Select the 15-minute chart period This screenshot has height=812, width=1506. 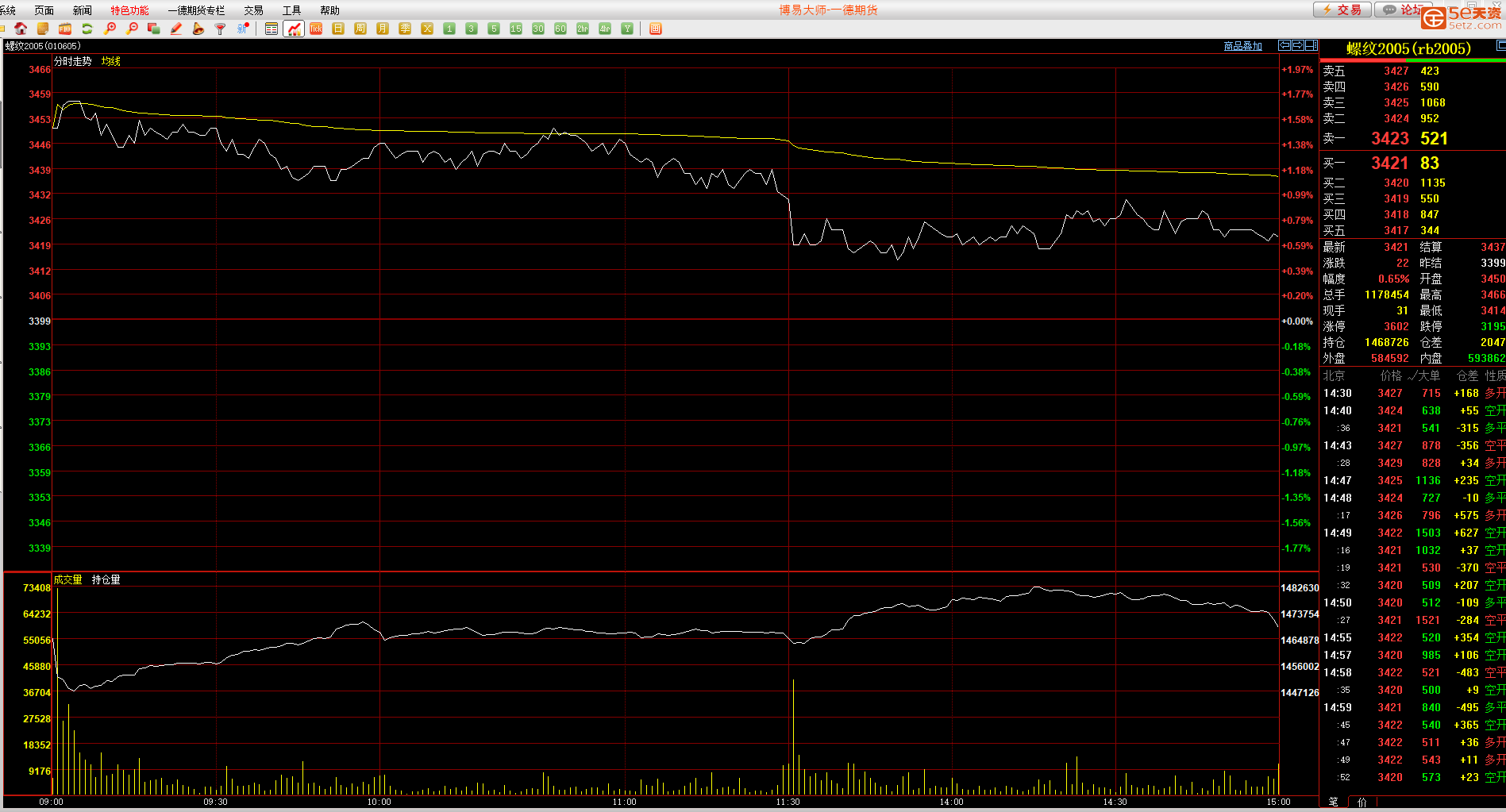click(516, 29)
